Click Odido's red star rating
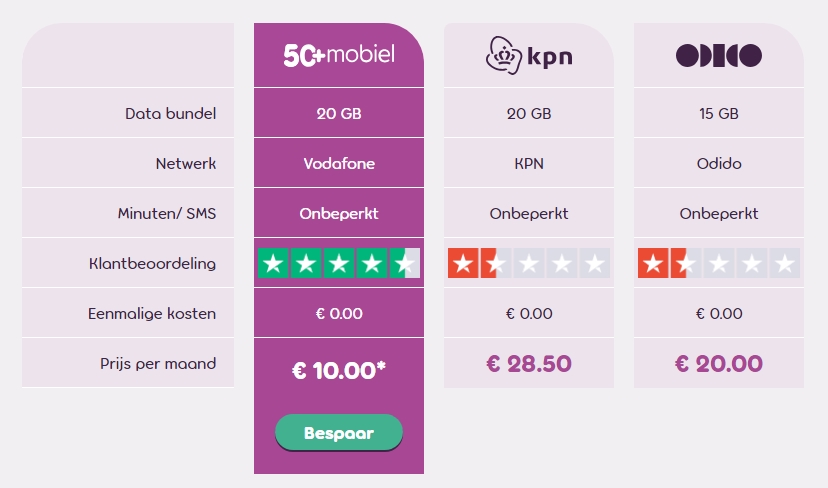 click(x=719, y=263)
